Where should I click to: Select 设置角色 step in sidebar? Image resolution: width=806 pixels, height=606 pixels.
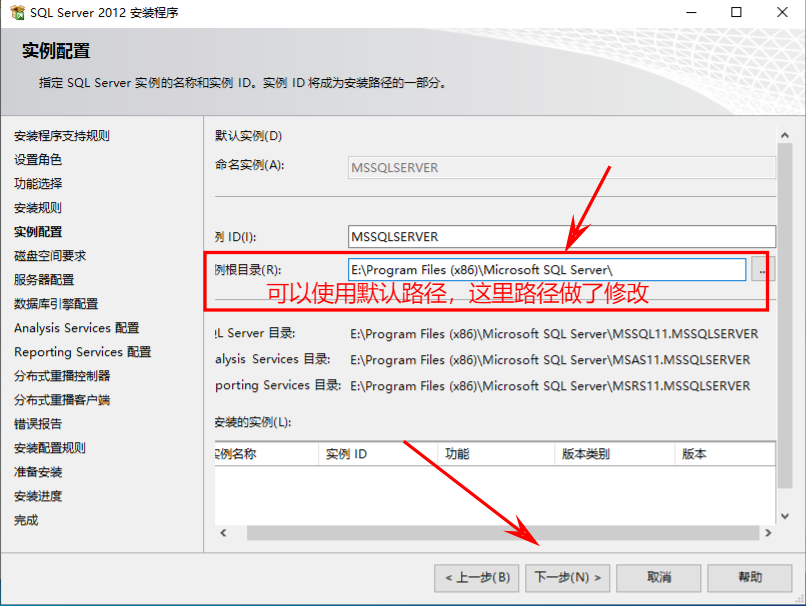pos(38,160)
